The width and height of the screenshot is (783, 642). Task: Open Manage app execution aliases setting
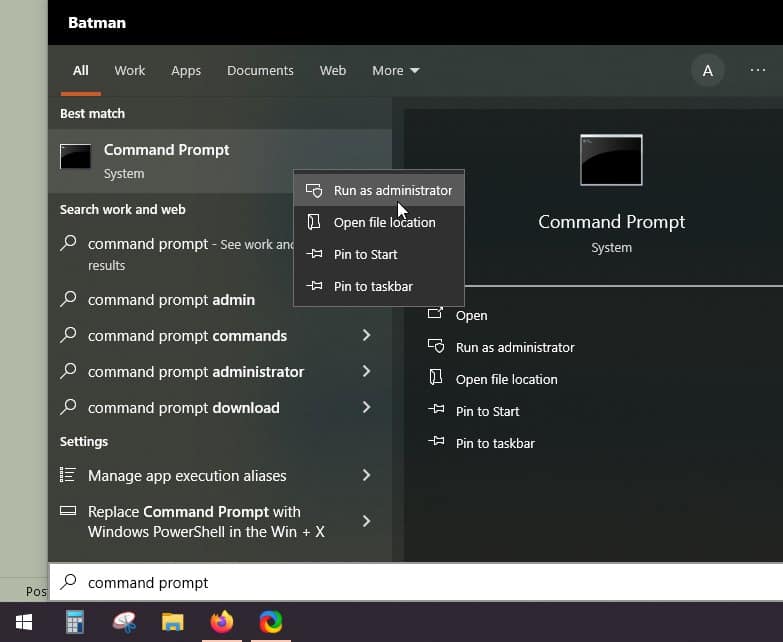(x=220, y=475)
